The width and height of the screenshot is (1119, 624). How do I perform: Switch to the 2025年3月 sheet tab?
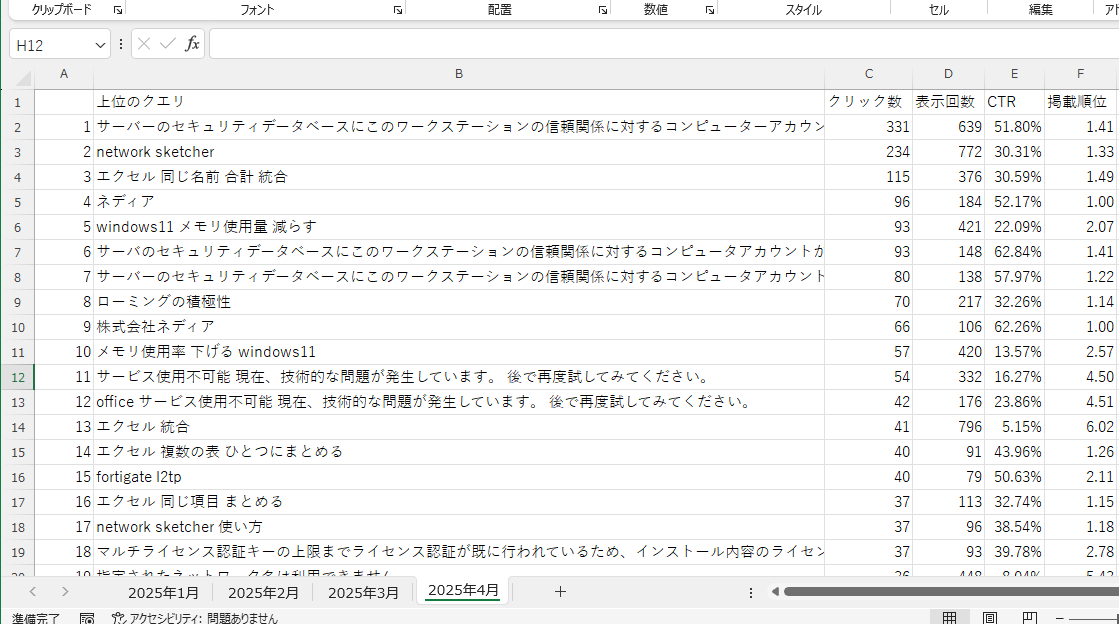363,591
